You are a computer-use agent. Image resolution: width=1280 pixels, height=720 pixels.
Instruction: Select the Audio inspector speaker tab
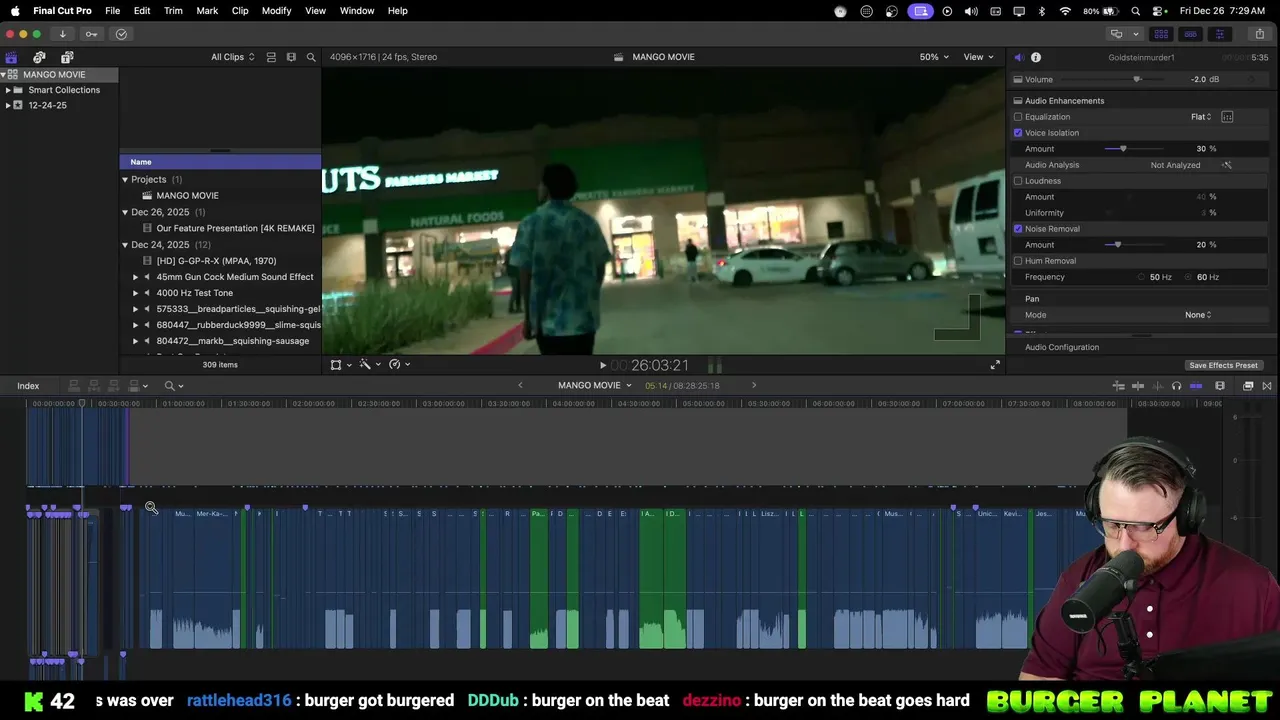pos(1018,57)
